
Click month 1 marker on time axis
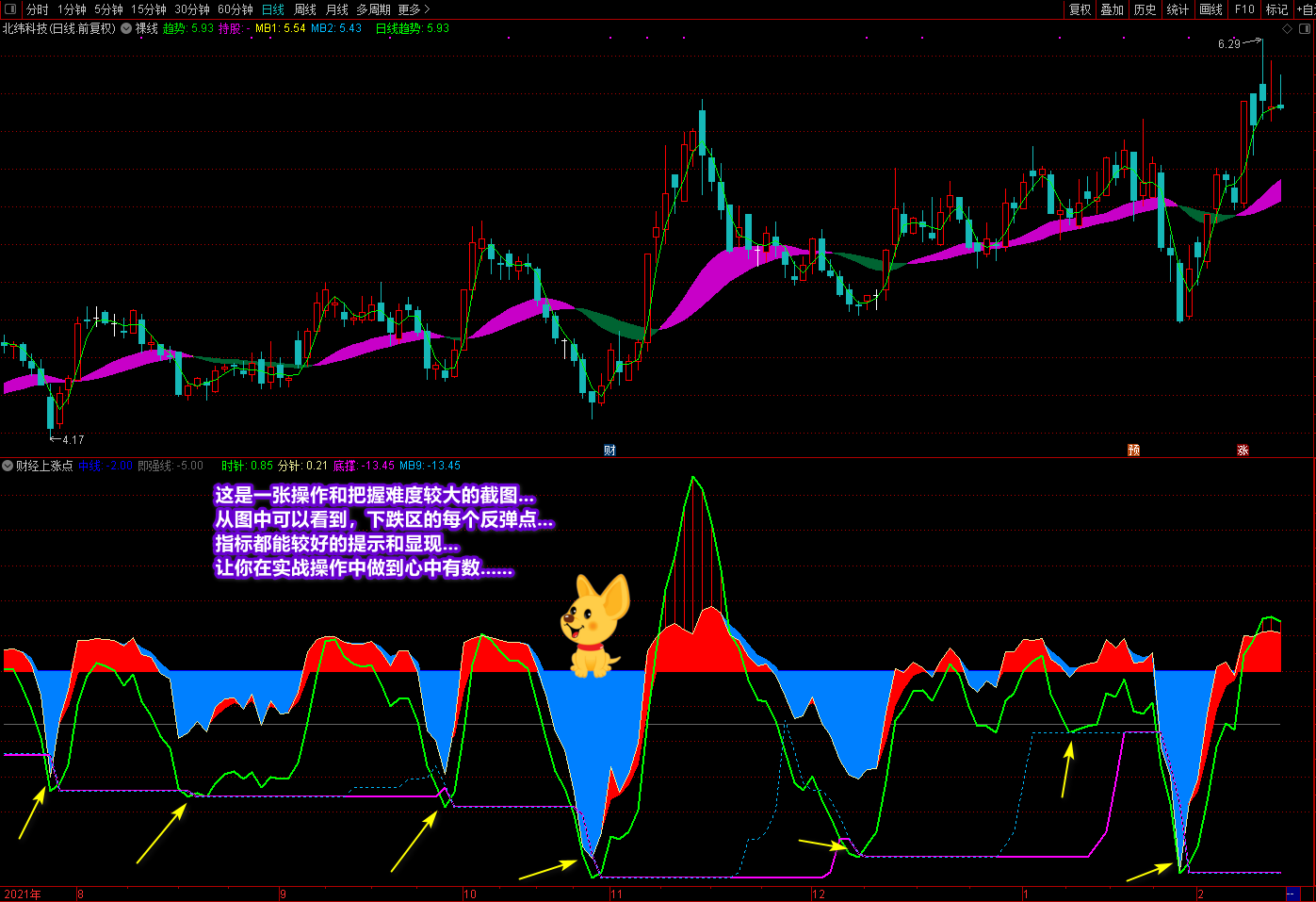pyautogui.click(x=1025, y=894)
